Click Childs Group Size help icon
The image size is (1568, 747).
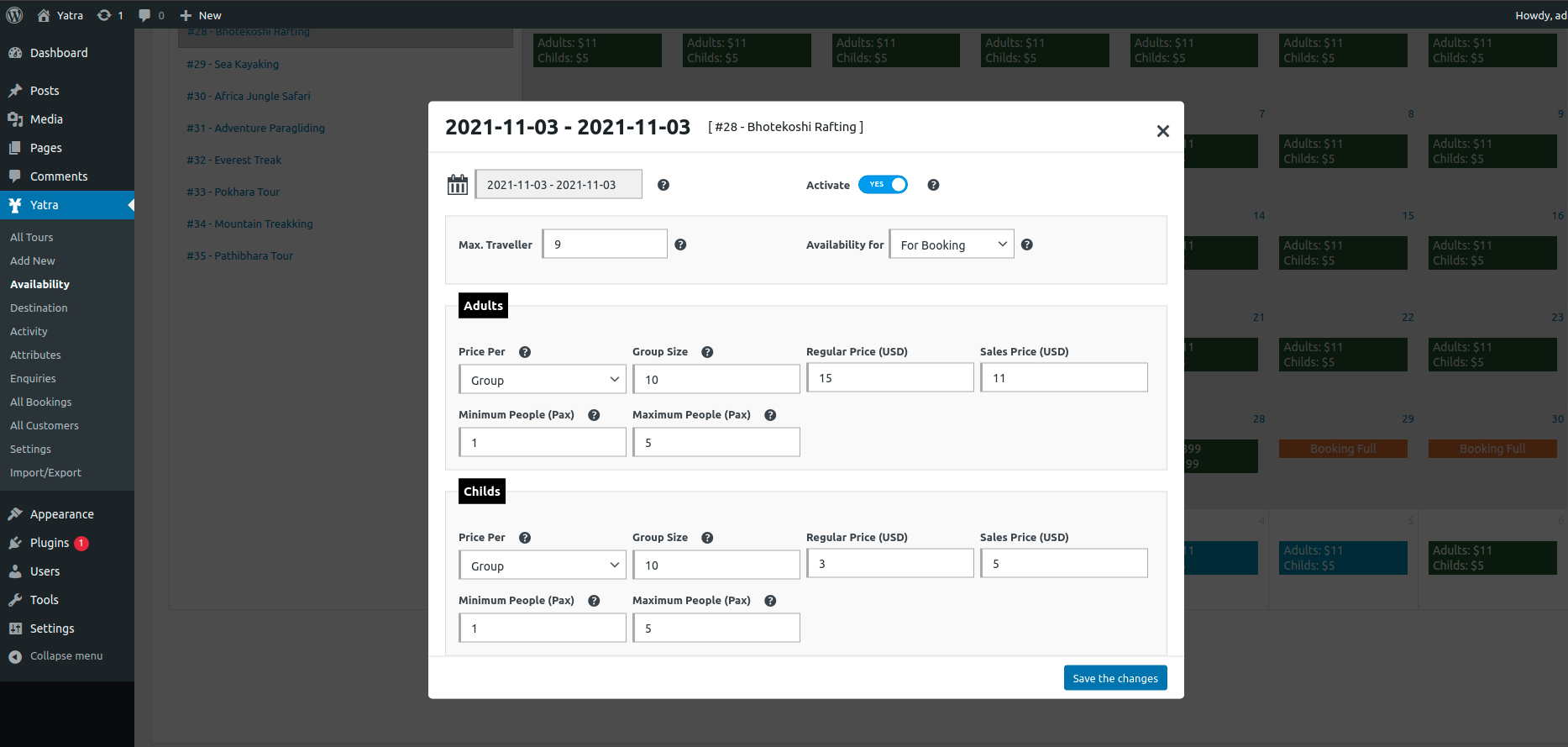707,538
